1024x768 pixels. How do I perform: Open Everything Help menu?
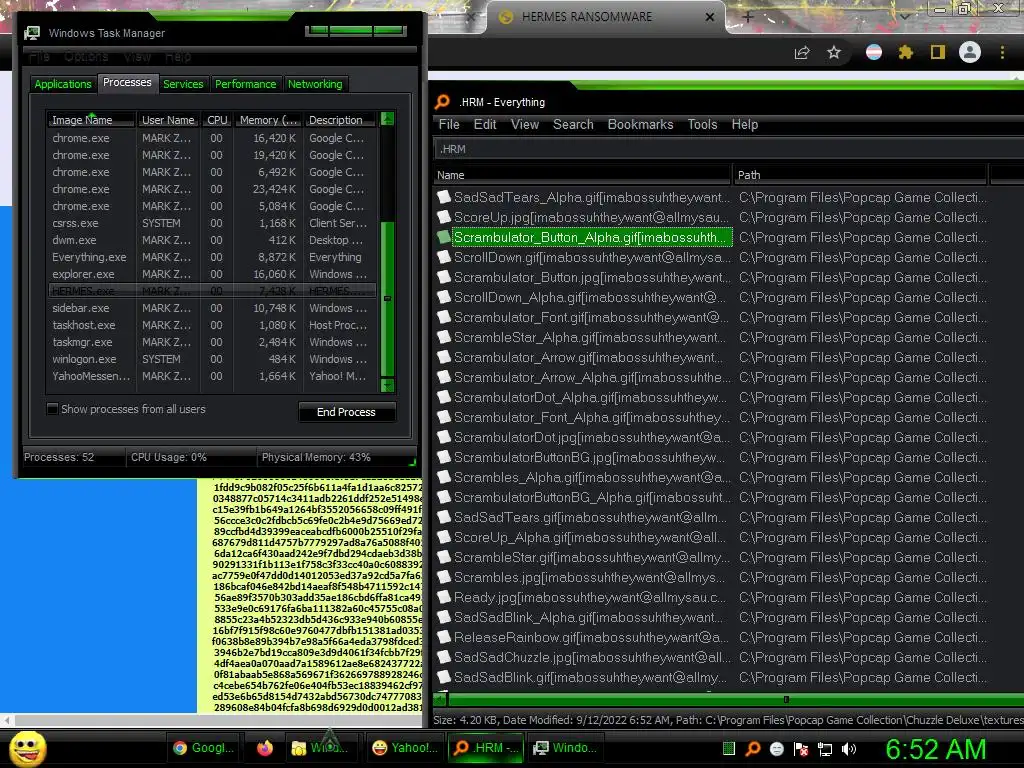pyautogui.click(x=744, y=124)
